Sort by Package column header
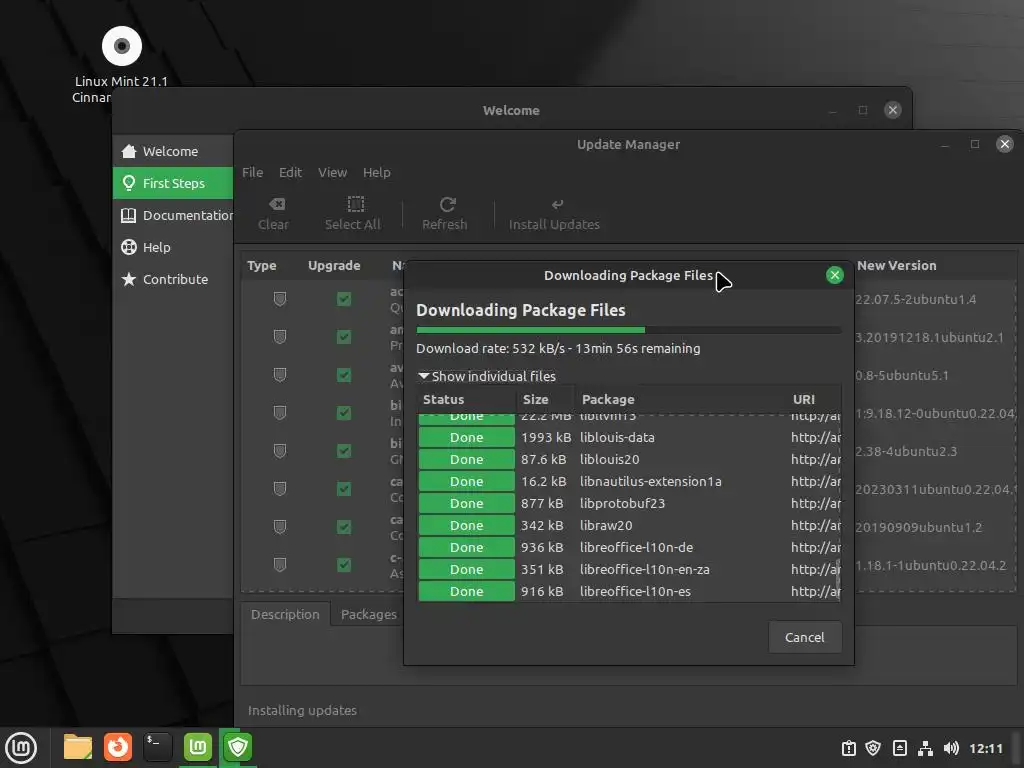The height and width of the screenshot is (768, 1024). [x=679, y=400]
